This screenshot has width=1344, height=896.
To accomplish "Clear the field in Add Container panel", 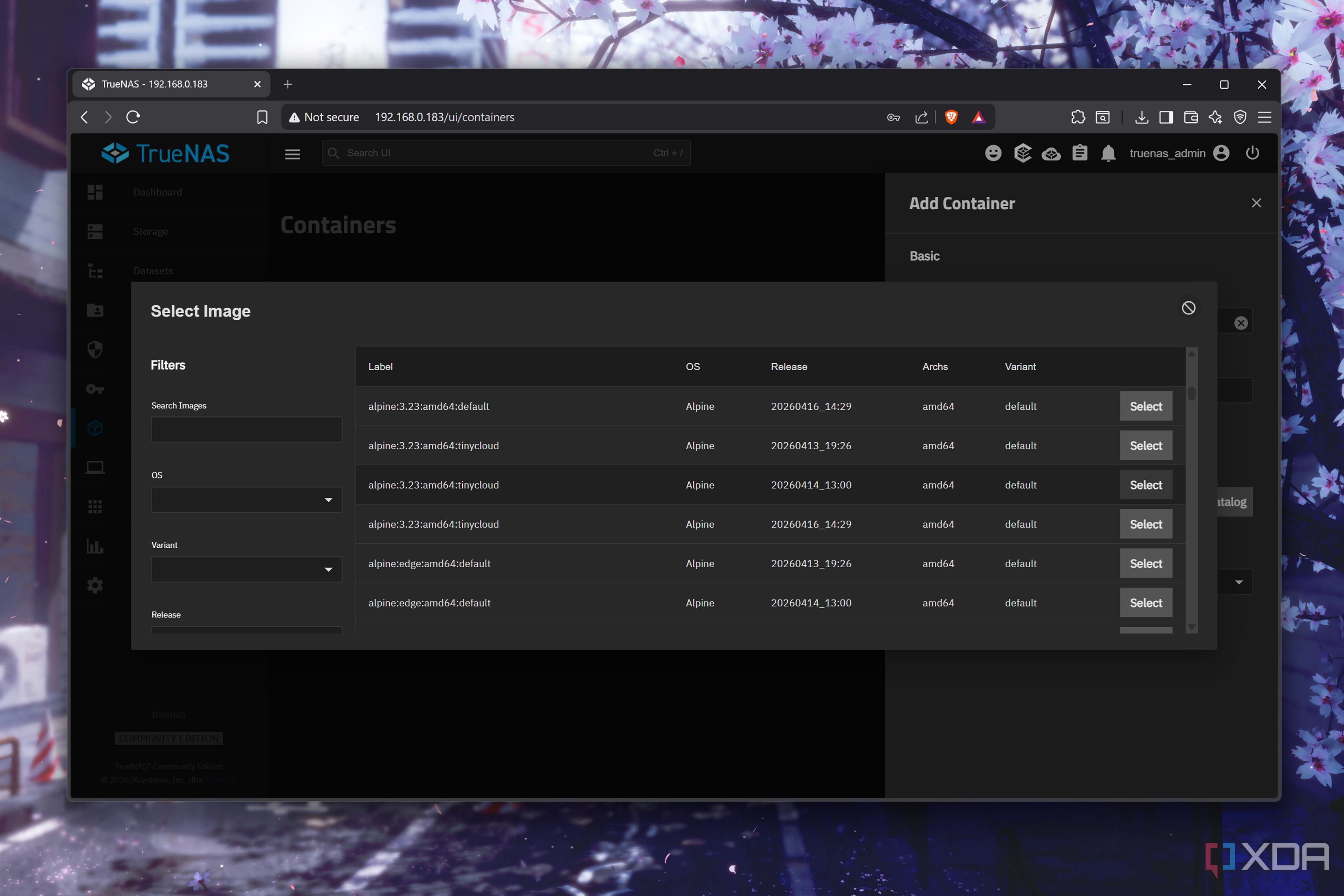I will [x=1241, y=323].
